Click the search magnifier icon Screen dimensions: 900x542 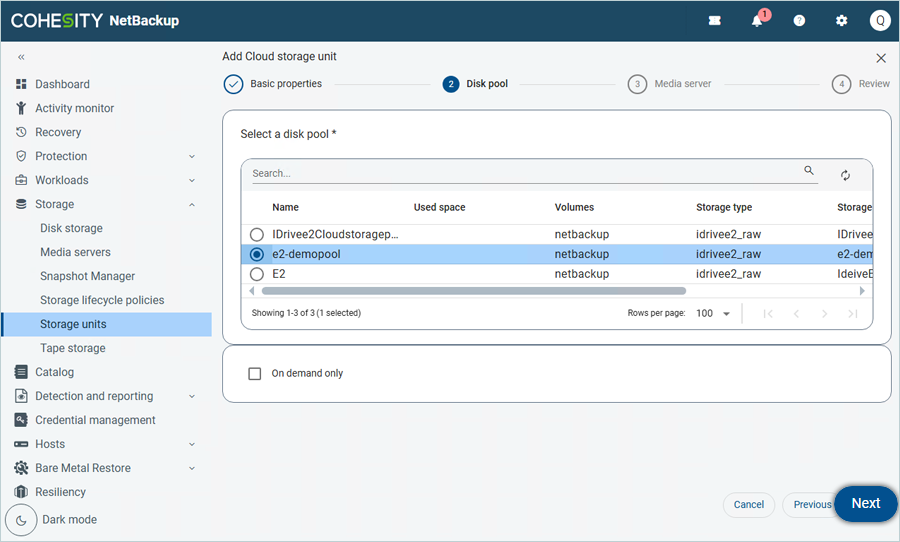[x=809, y=171]
